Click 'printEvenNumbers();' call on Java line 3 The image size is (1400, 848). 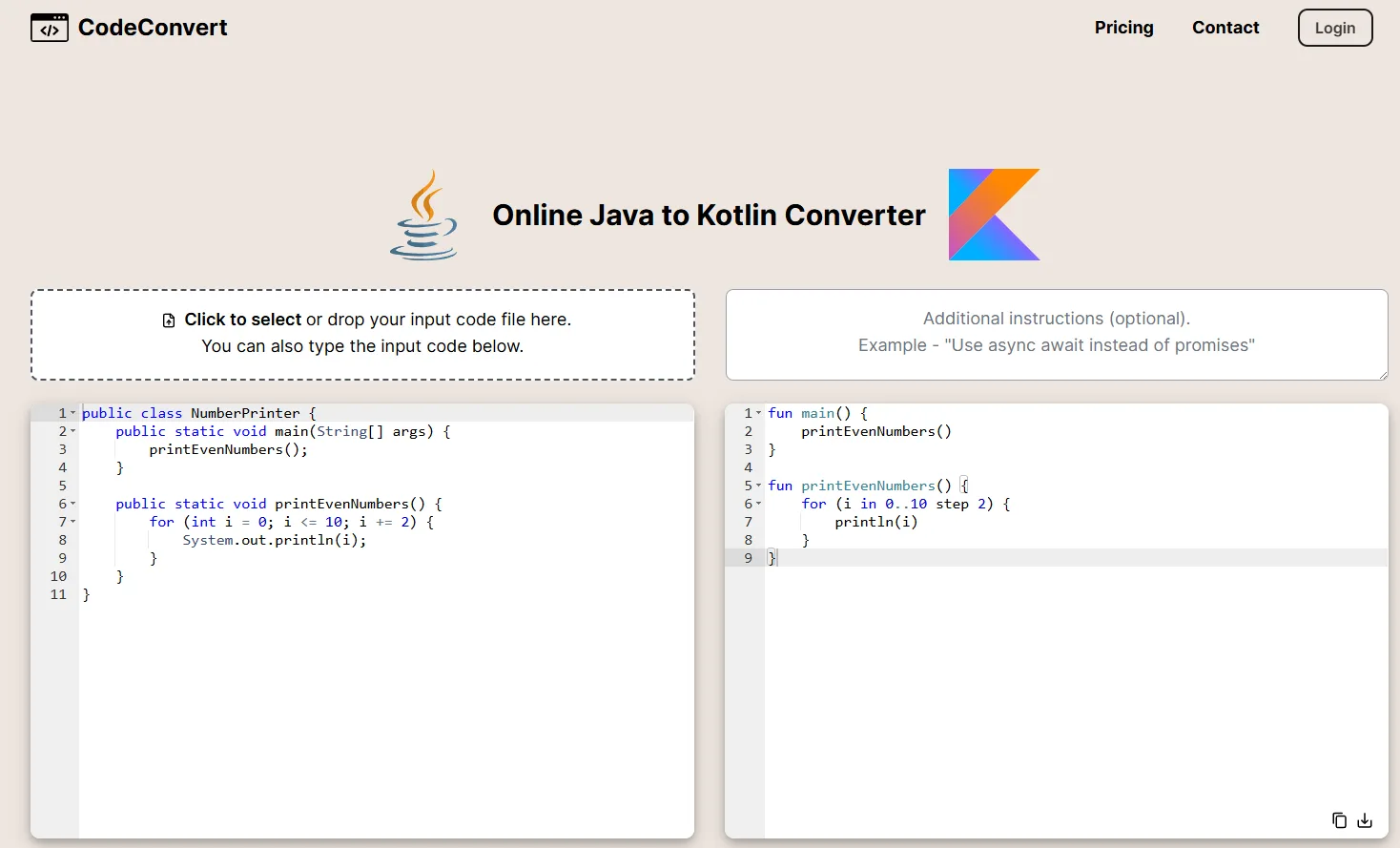tap(229, 449)
